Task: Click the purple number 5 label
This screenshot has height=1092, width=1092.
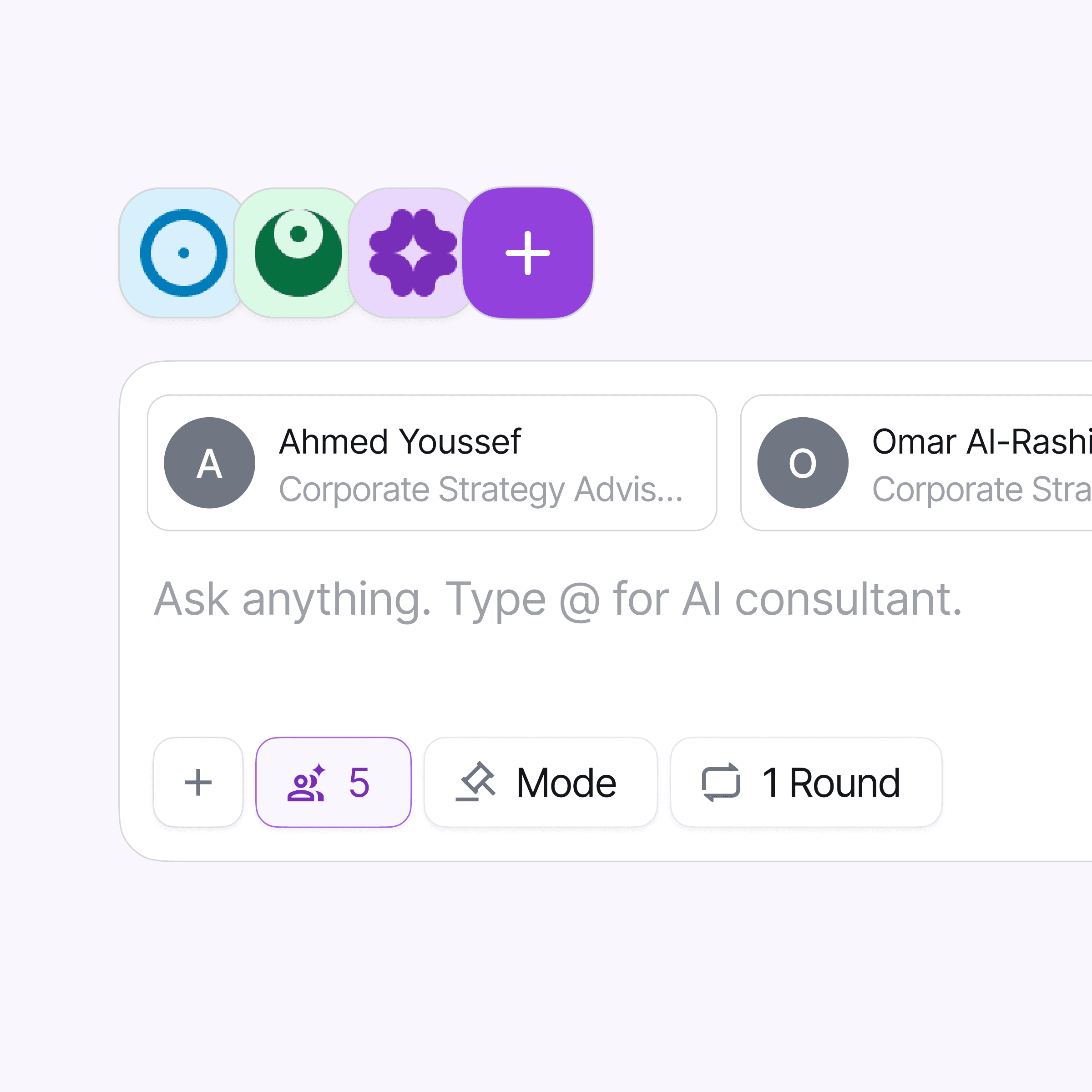Action: pos(359,783)
